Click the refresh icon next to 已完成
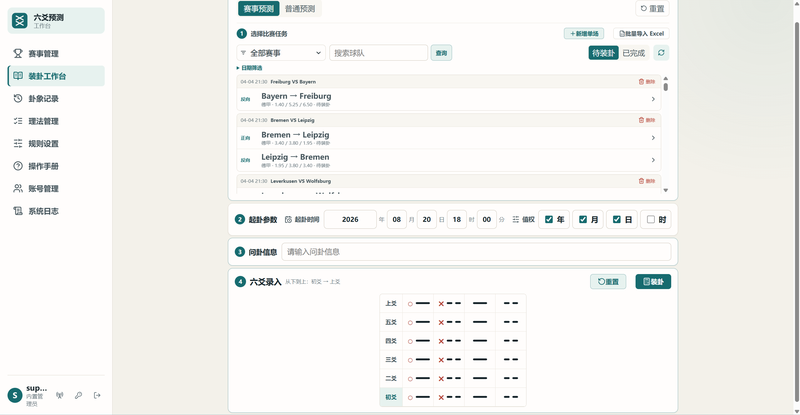 pos(661,53)
